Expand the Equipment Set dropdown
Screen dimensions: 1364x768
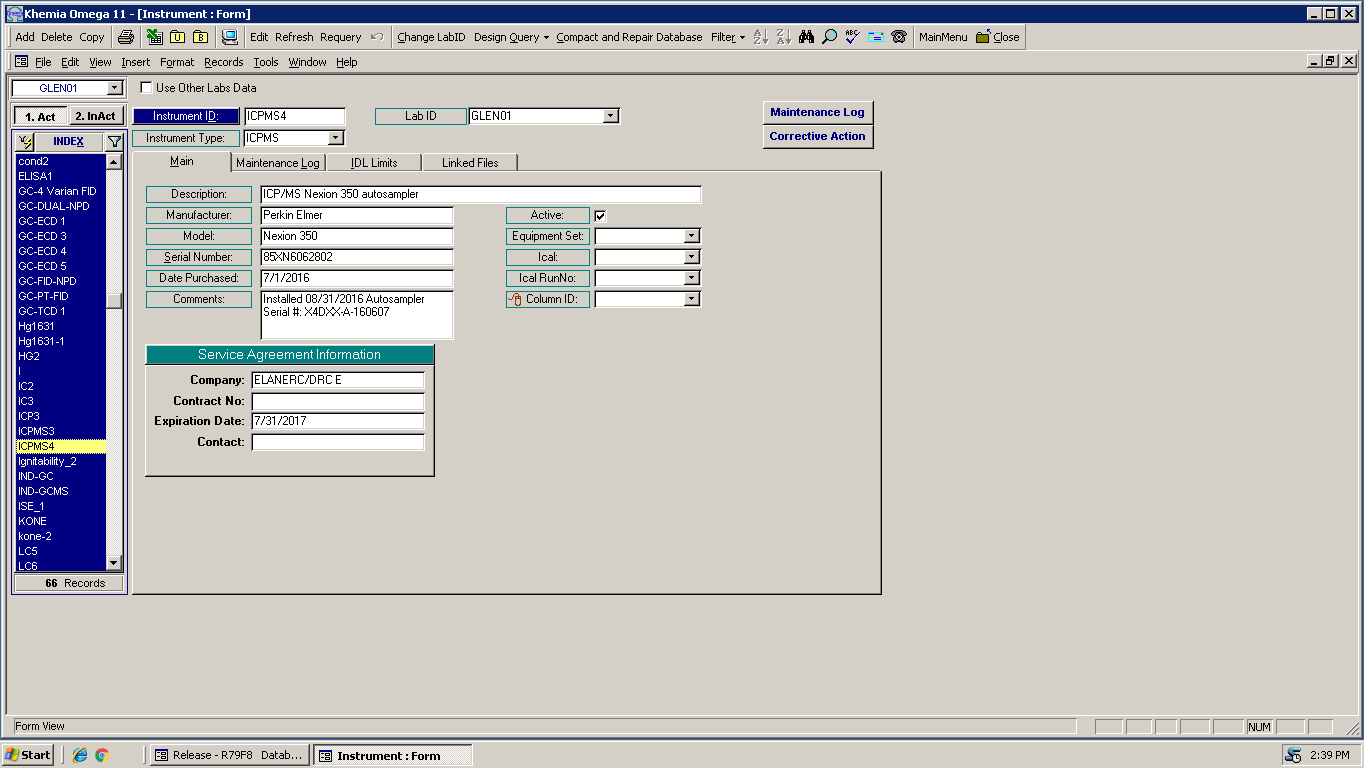(692, 237)
